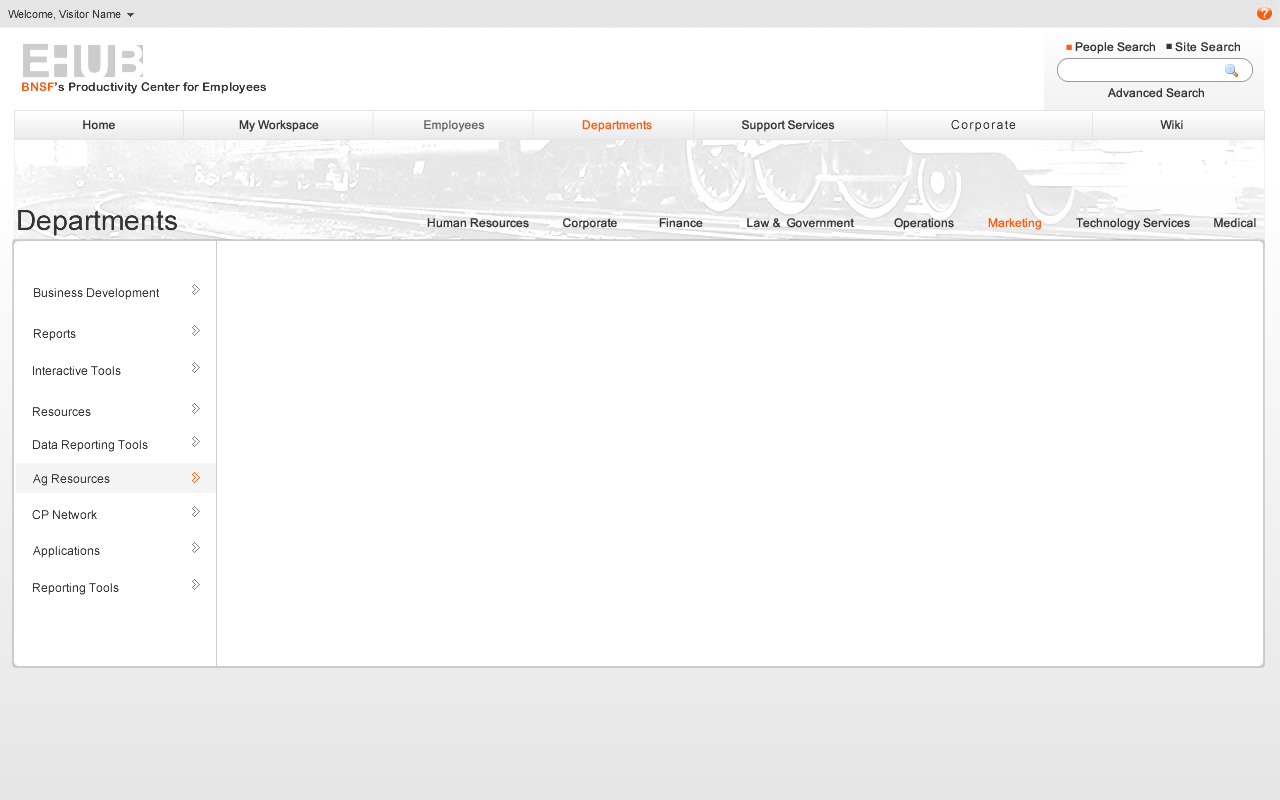Viewport: 1280px width, 800px height.
Task: Open the Data Reporting Tools item
Action: [90, 445]
